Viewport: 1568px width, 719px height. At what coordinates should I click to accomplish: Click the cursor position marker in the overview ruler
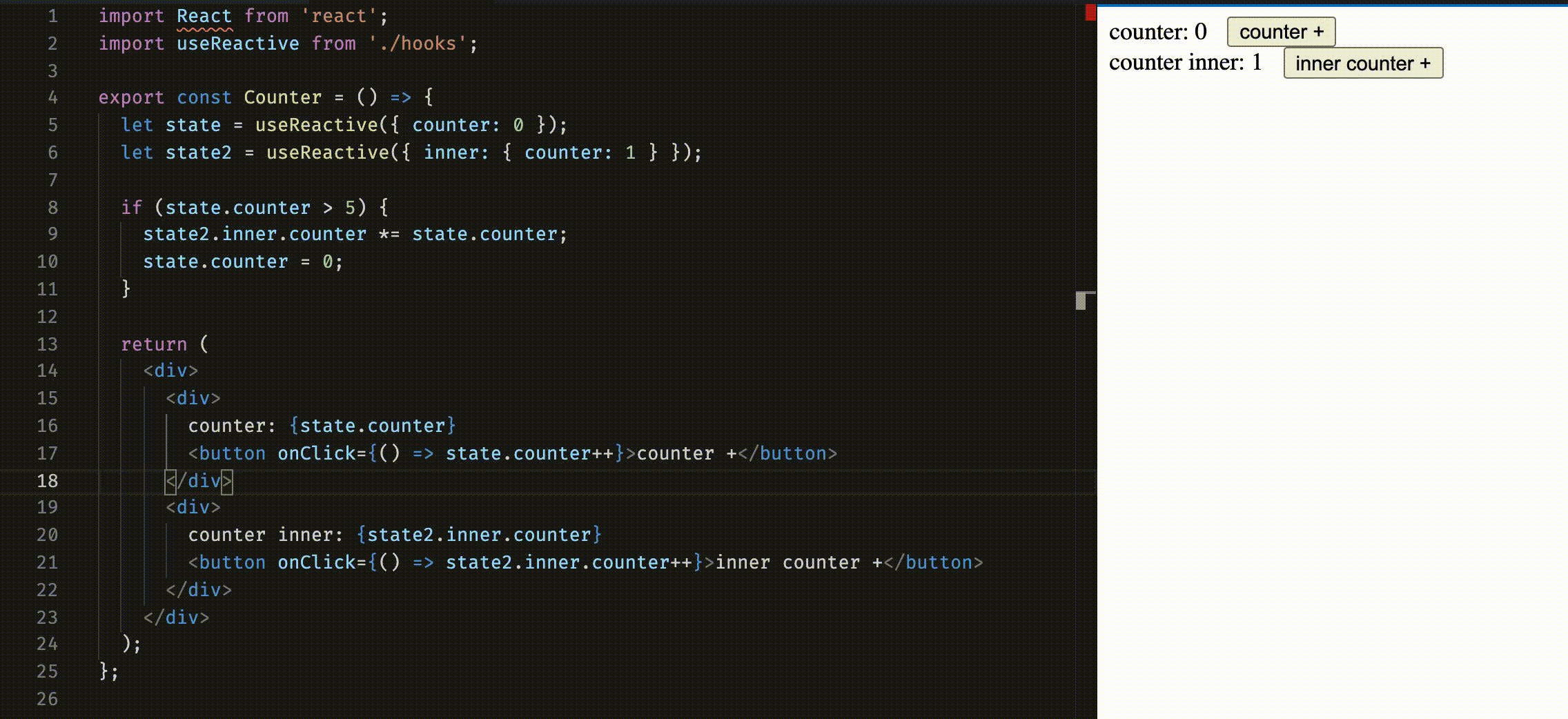[1086, 301]
